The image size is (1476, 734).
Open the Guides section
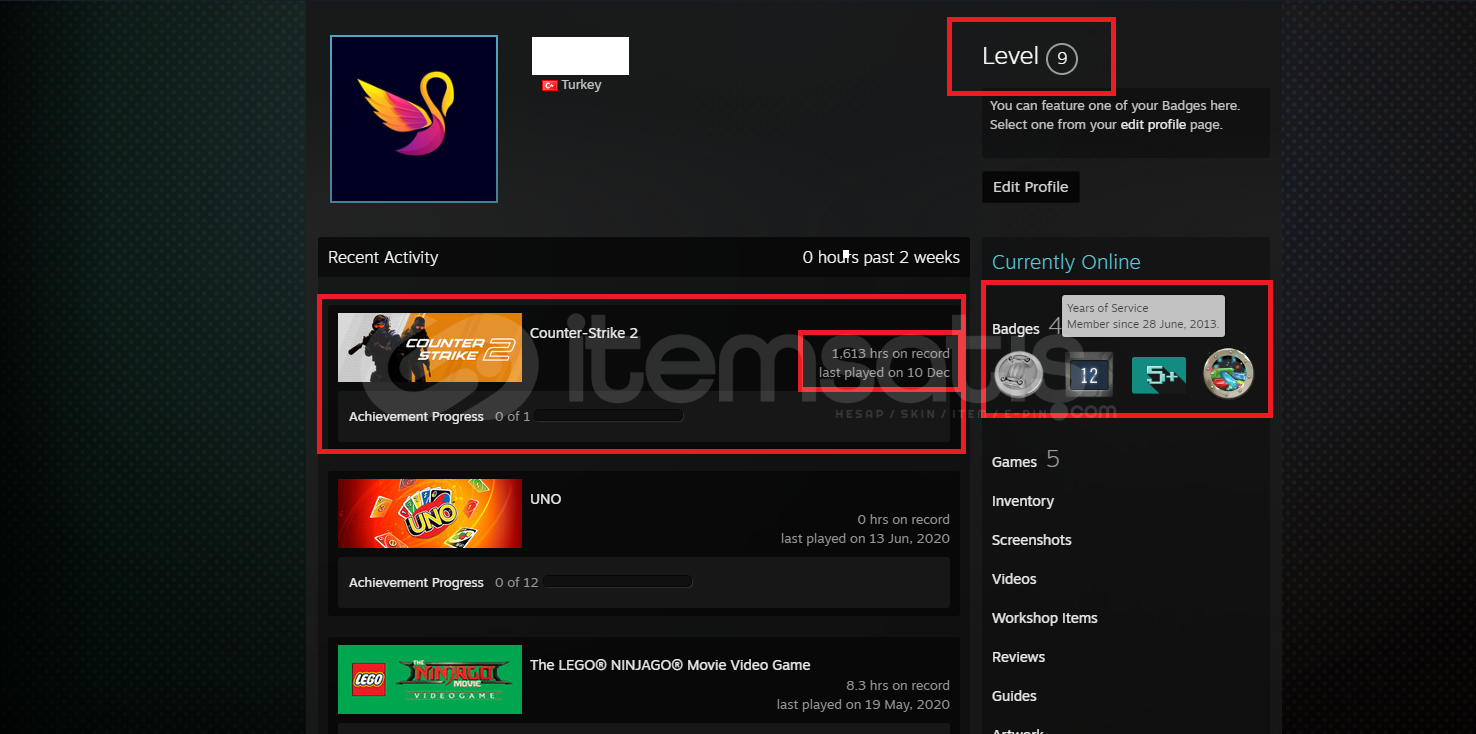(x=1014, y=696)
